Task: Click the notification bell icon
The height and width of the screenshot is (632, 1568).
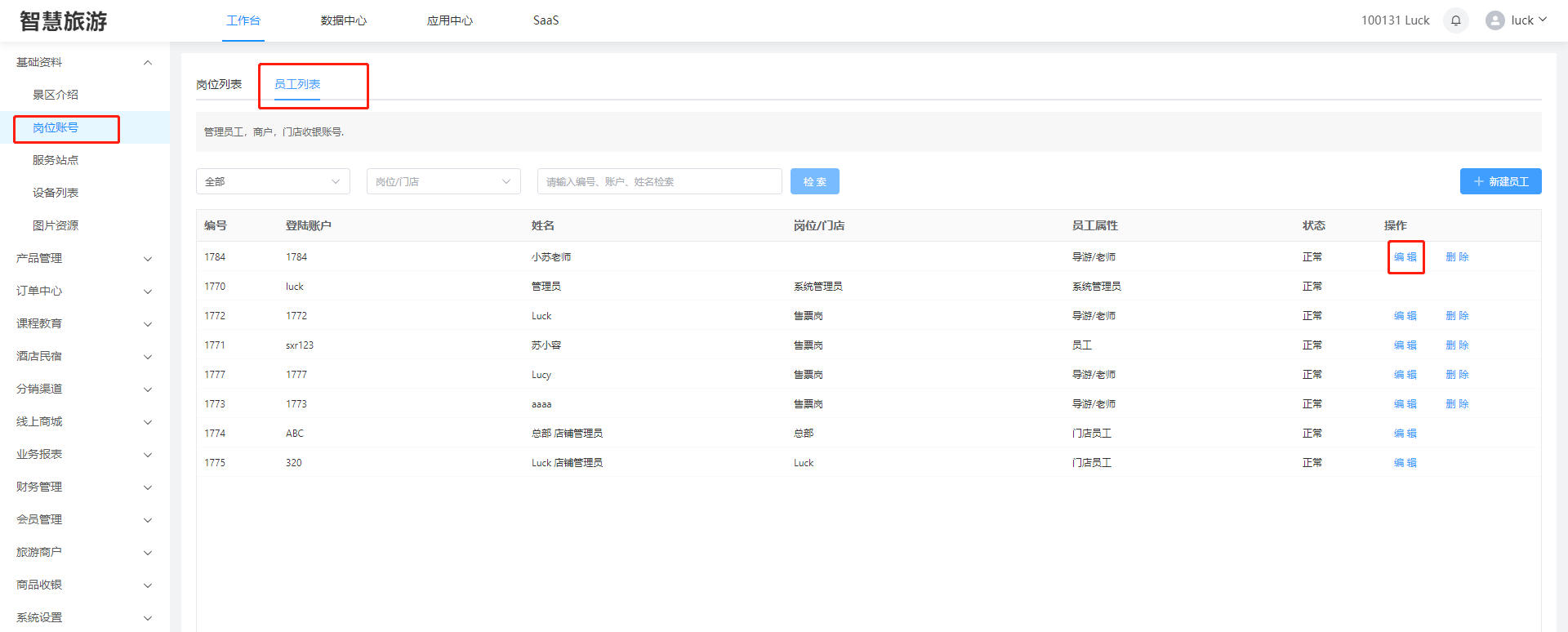Action: (x=1455, y=20)
